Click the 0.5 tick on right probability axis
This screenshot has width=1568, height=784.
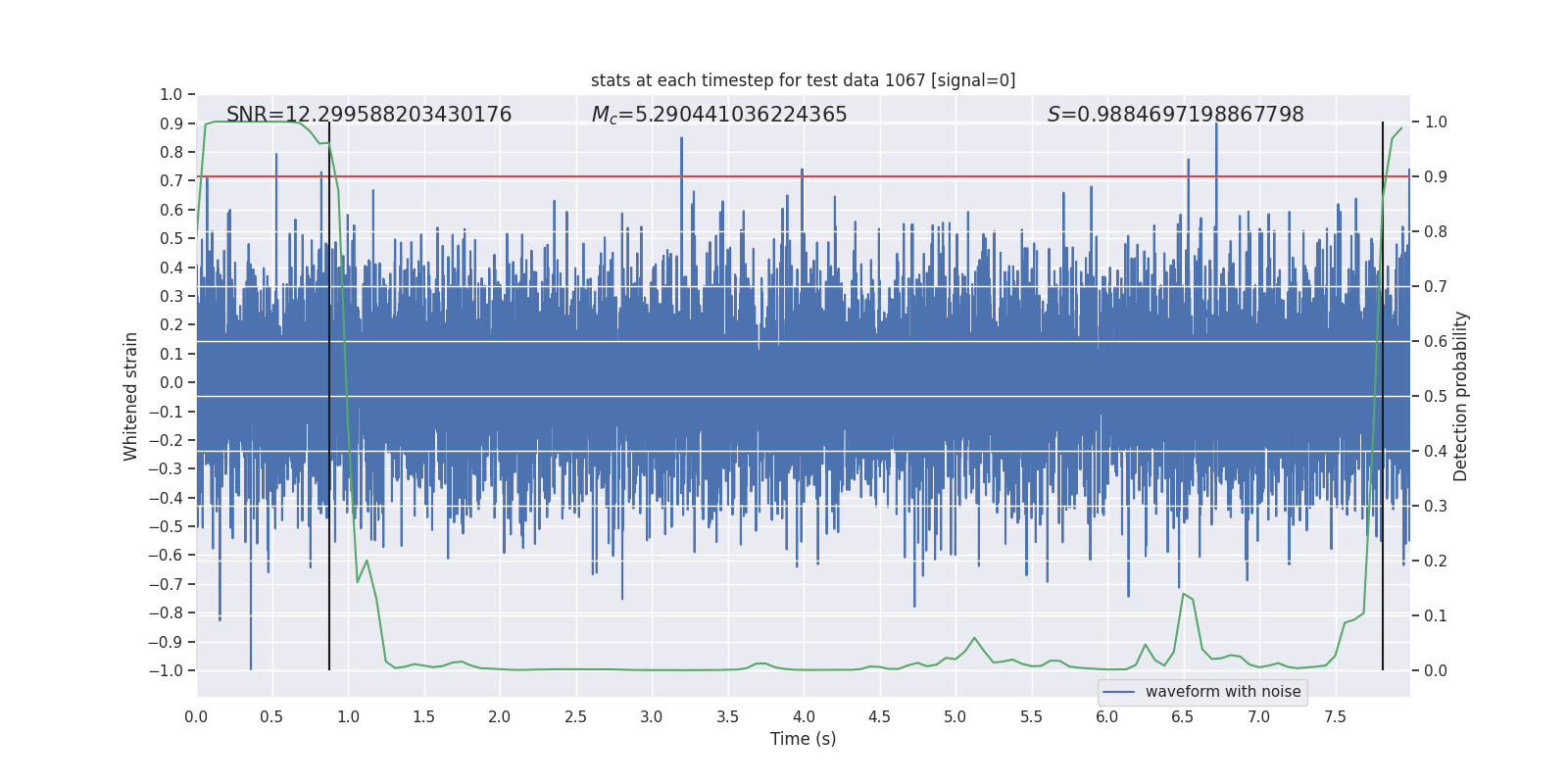tap(1436, 397)
